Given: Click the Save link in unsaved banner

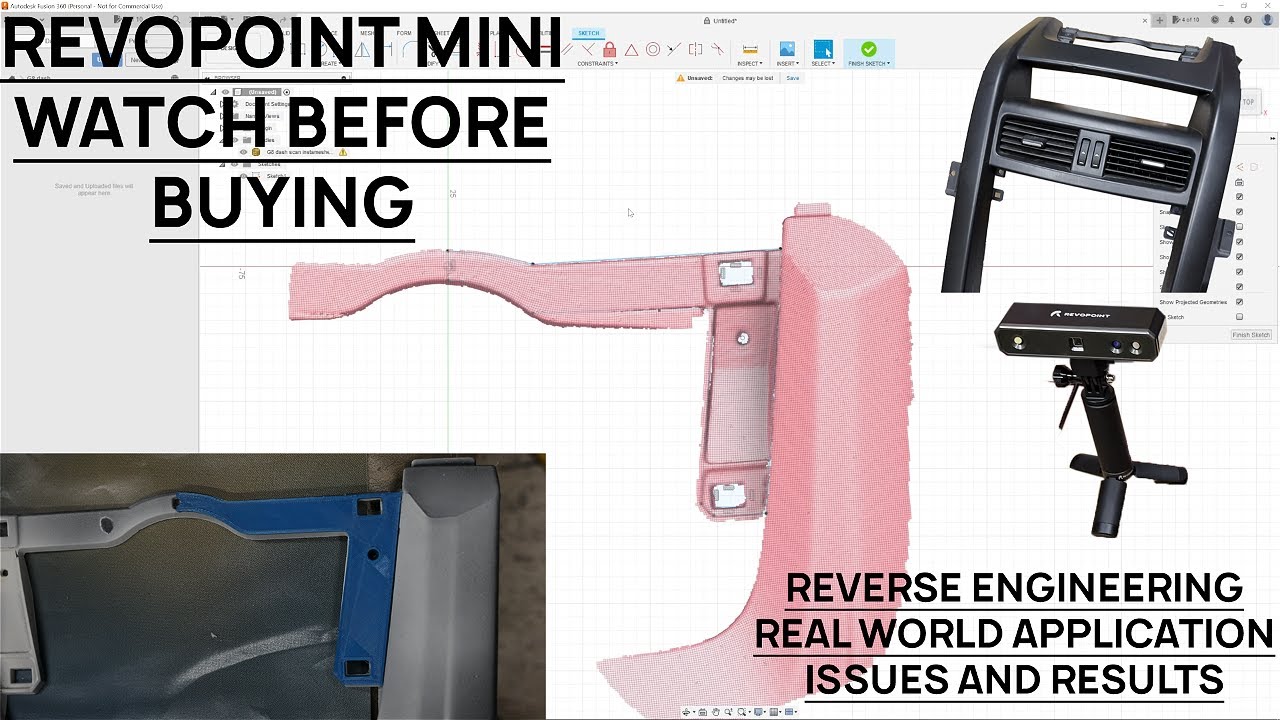Looking at the screenshot, I should [x=793, y=78].
